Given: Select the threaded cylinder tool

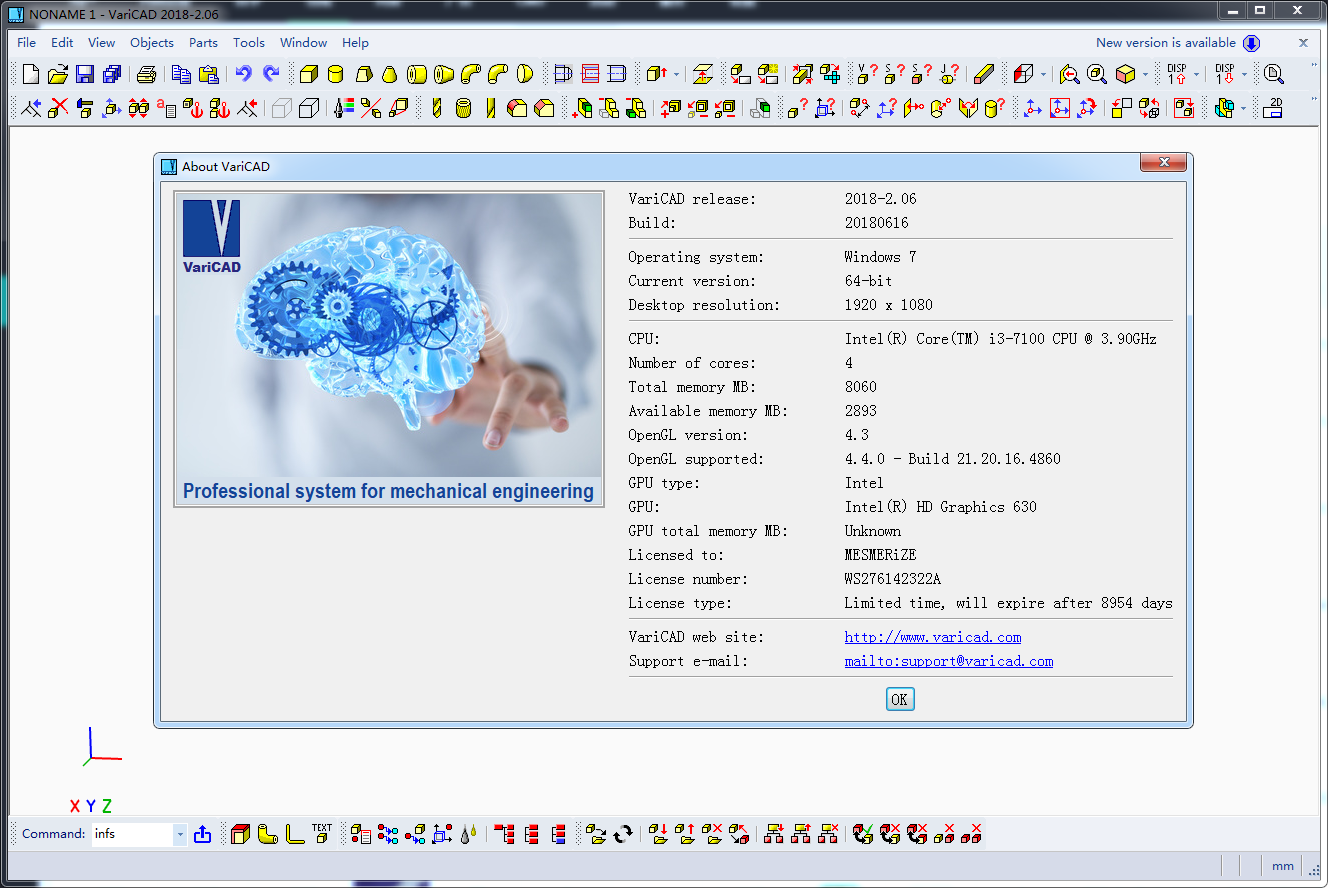Looking at the screenshot, I should 463,107.
